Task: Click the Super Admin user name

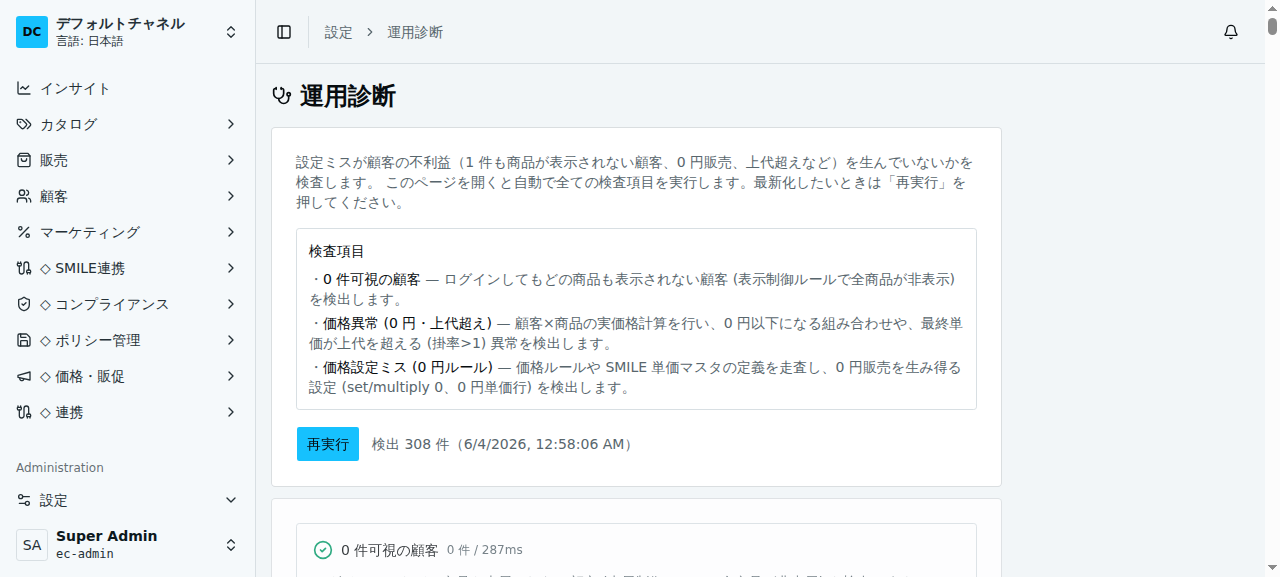Action: tap(107, 536)
